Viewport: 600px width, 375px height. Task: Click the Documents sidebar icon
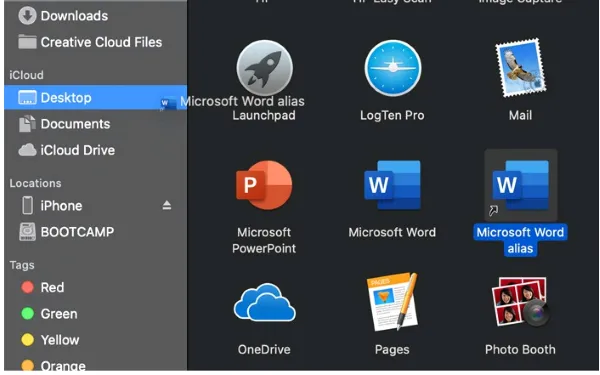[x=27, y=124]
